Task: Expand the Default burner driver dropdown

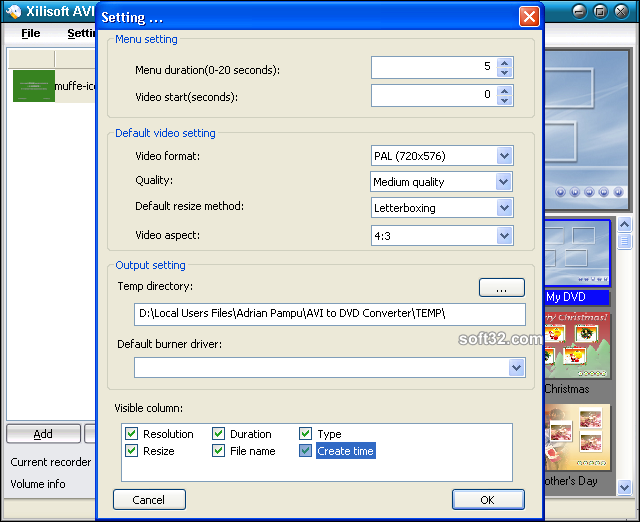Action: point(516,368)
